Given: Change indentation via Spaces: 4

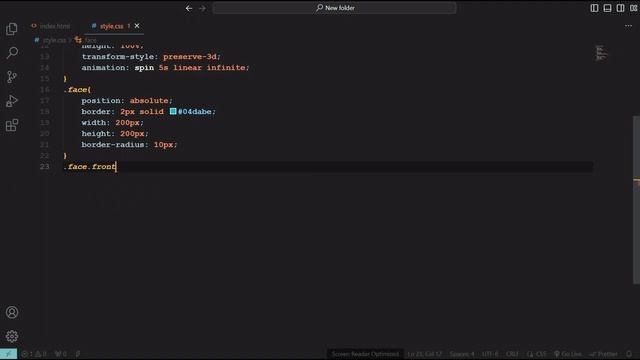Looking at the screenshot, I should pos(462,354).
